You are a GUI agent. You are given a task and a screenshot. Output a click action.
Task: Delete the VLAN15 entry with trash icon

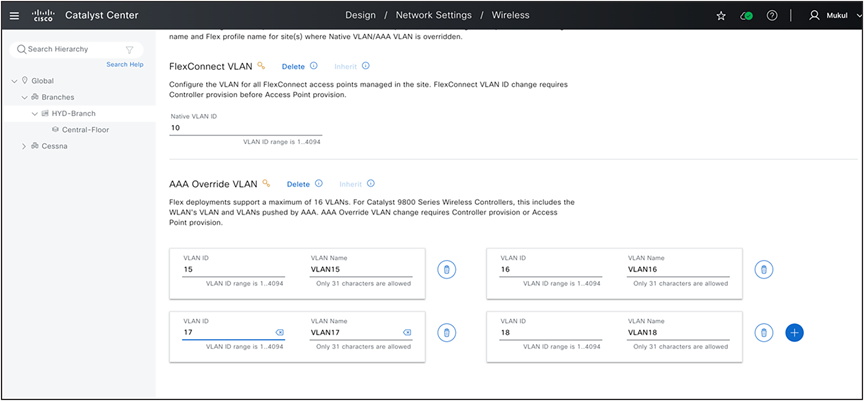447,270
